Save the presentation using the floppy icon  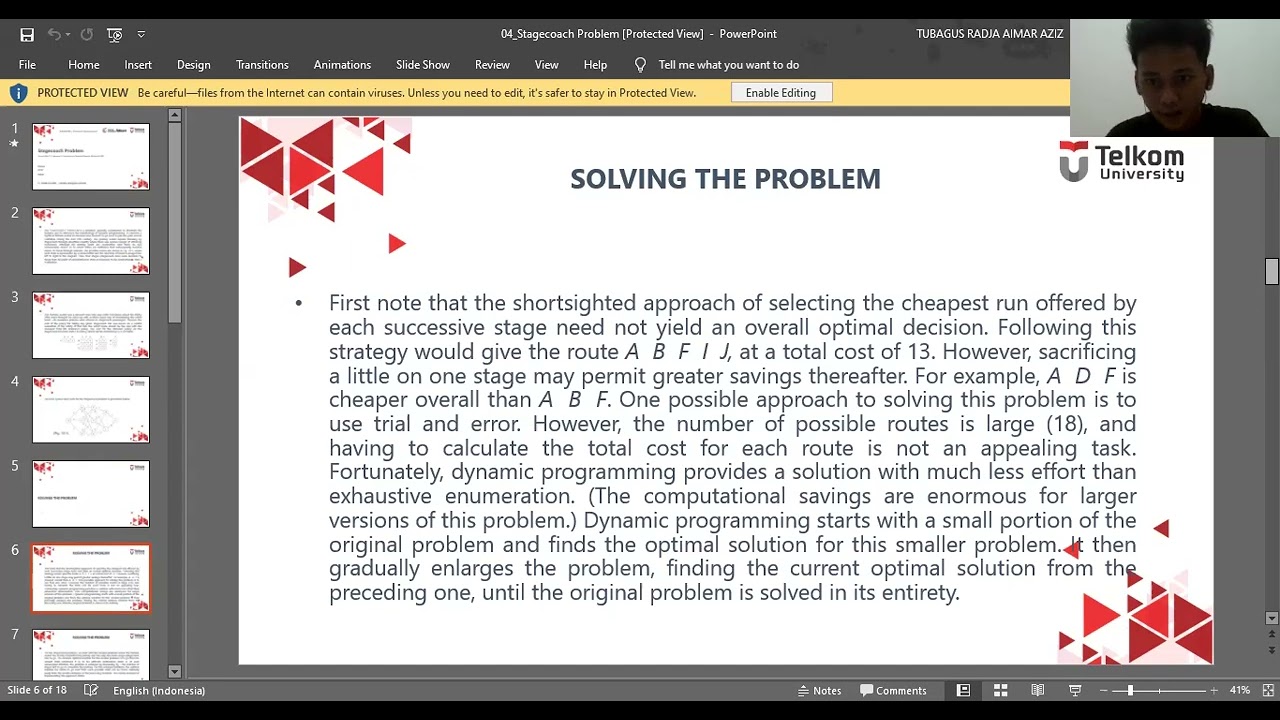coord(27,34)
